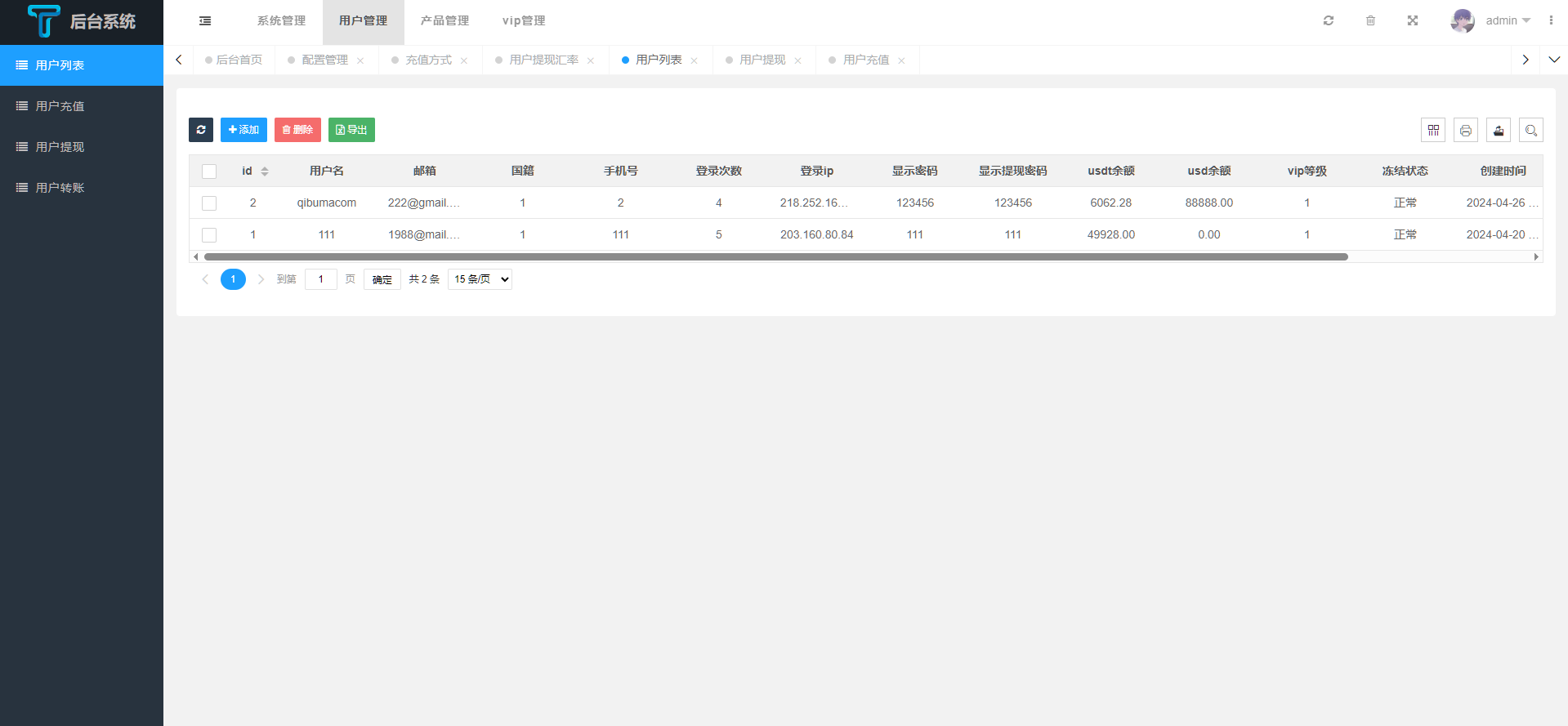Click the green 导出 button
Screen dimensions: 1568x726
tap(351, 130)
